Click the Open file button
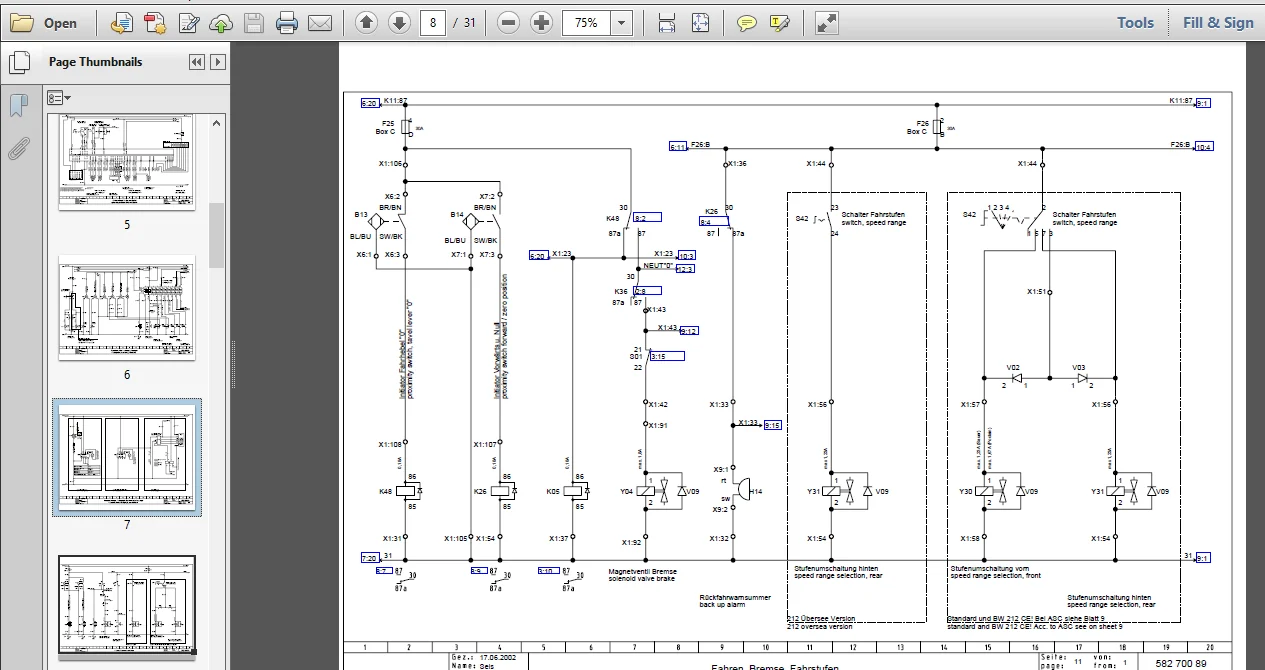This screenshot has width=1265, height=670. click(44, 22)
